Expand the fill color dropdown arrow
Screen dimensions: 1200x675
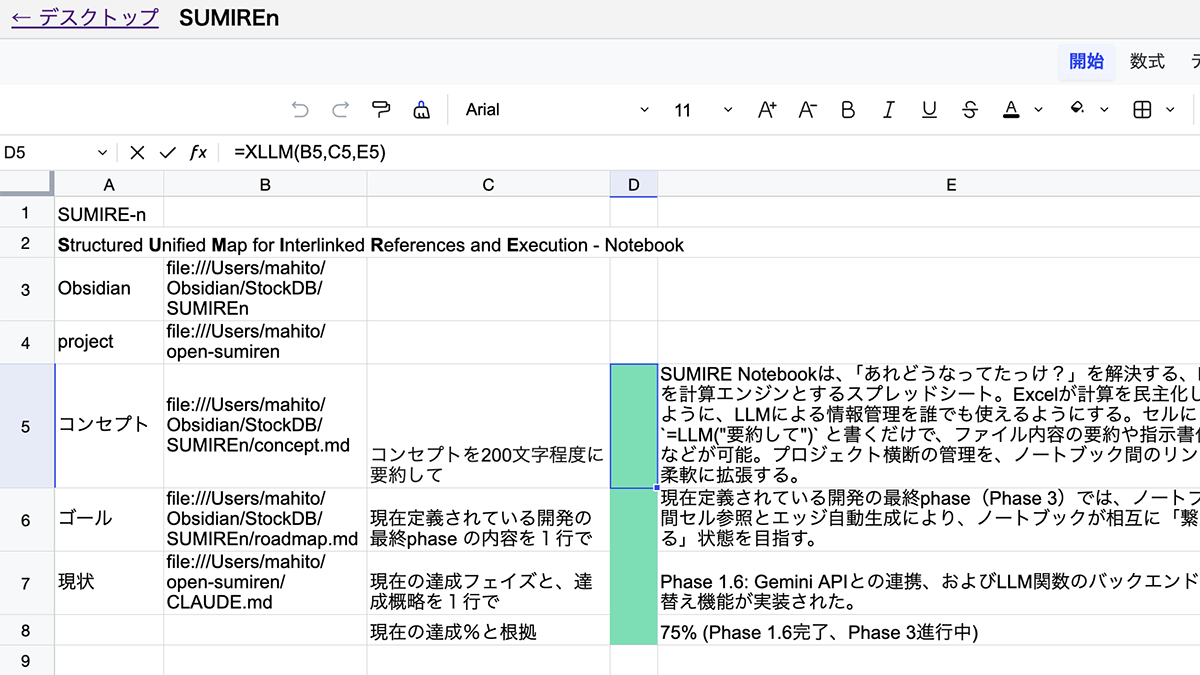click(1104, 110)
